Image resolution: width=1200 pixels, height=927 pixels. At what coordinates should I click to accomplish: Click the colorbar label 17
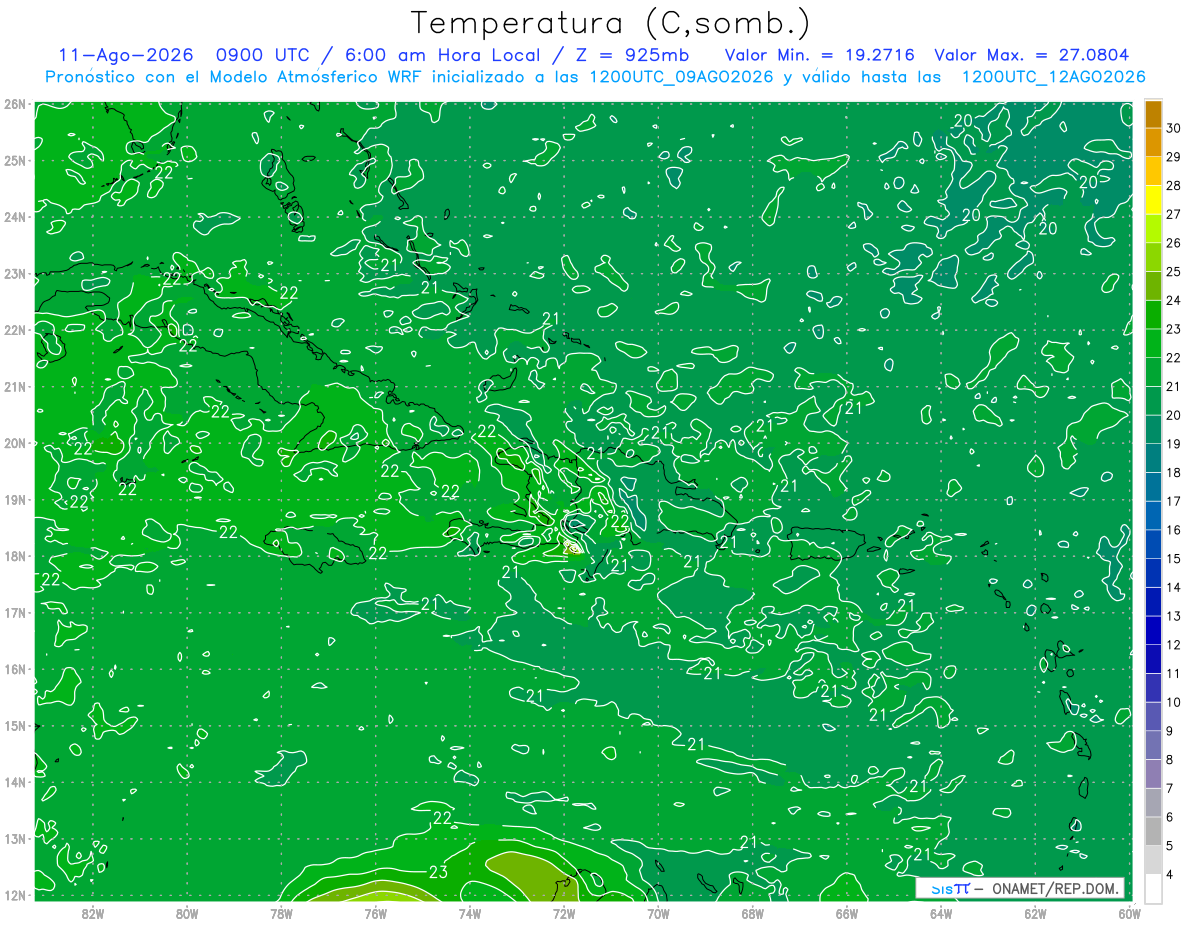coord(1174,501)
